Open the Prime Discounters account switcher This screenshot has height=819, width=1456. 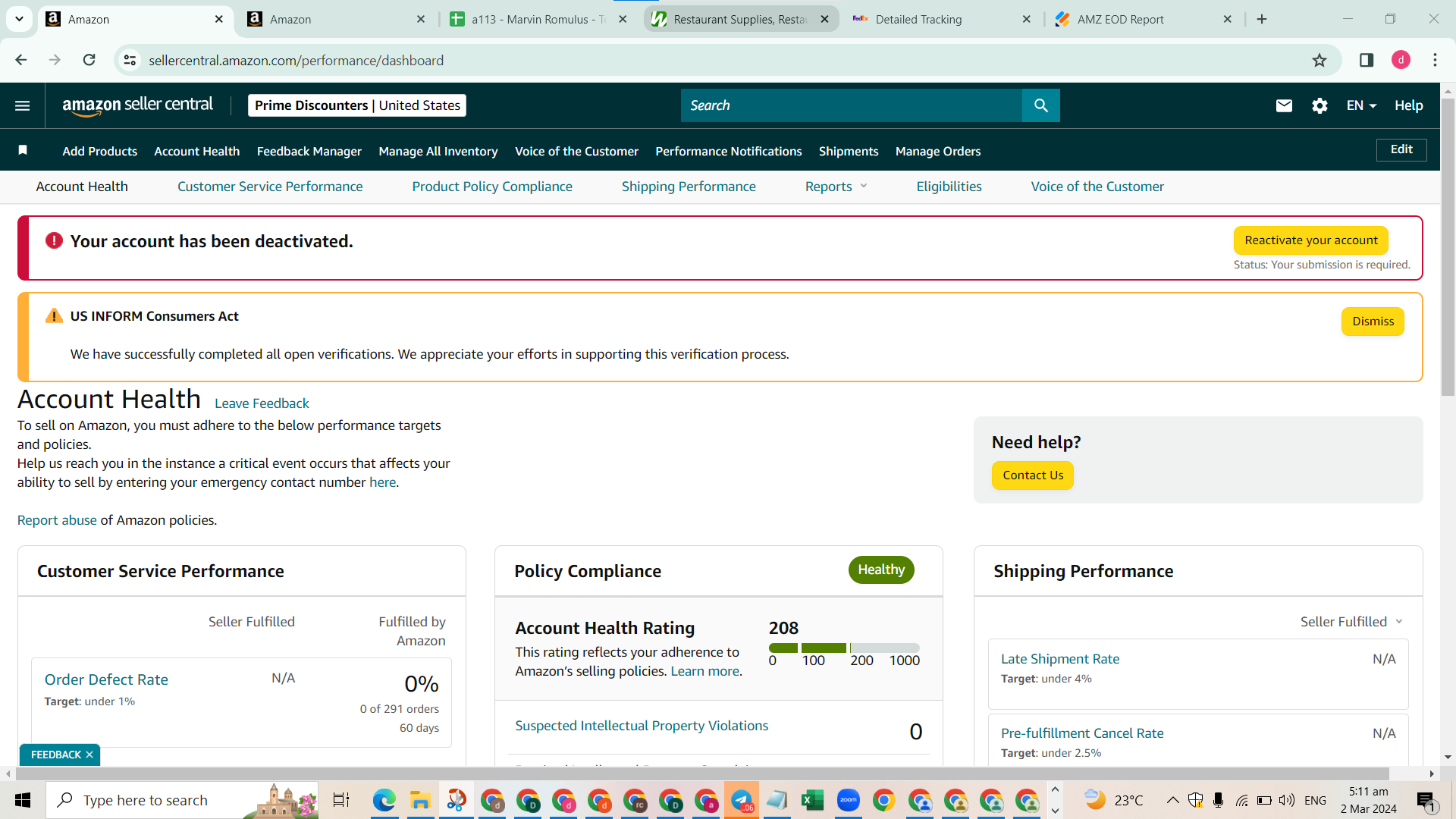click(x=357, y=105)
